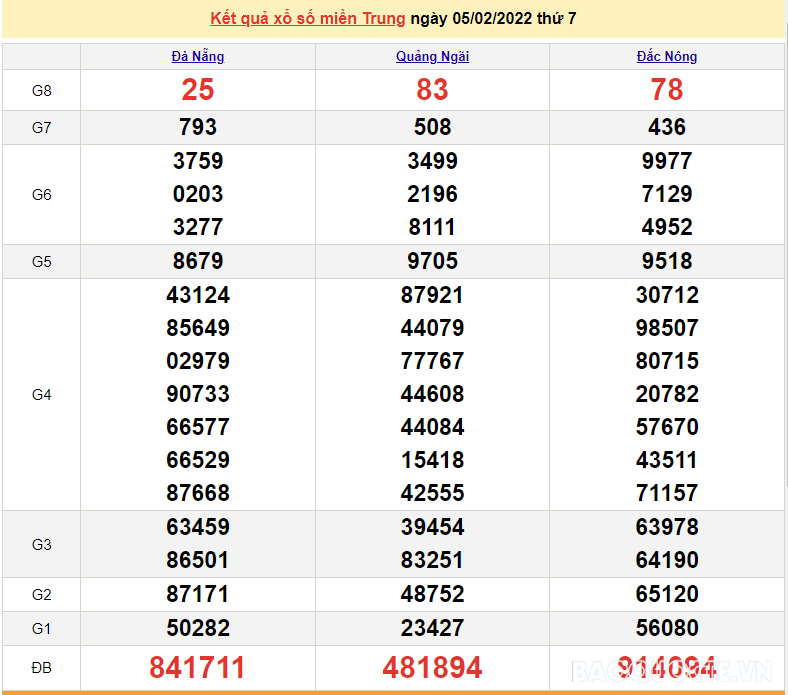
Task: Select the G3 result 64190
Action: (x=667, y=560)
